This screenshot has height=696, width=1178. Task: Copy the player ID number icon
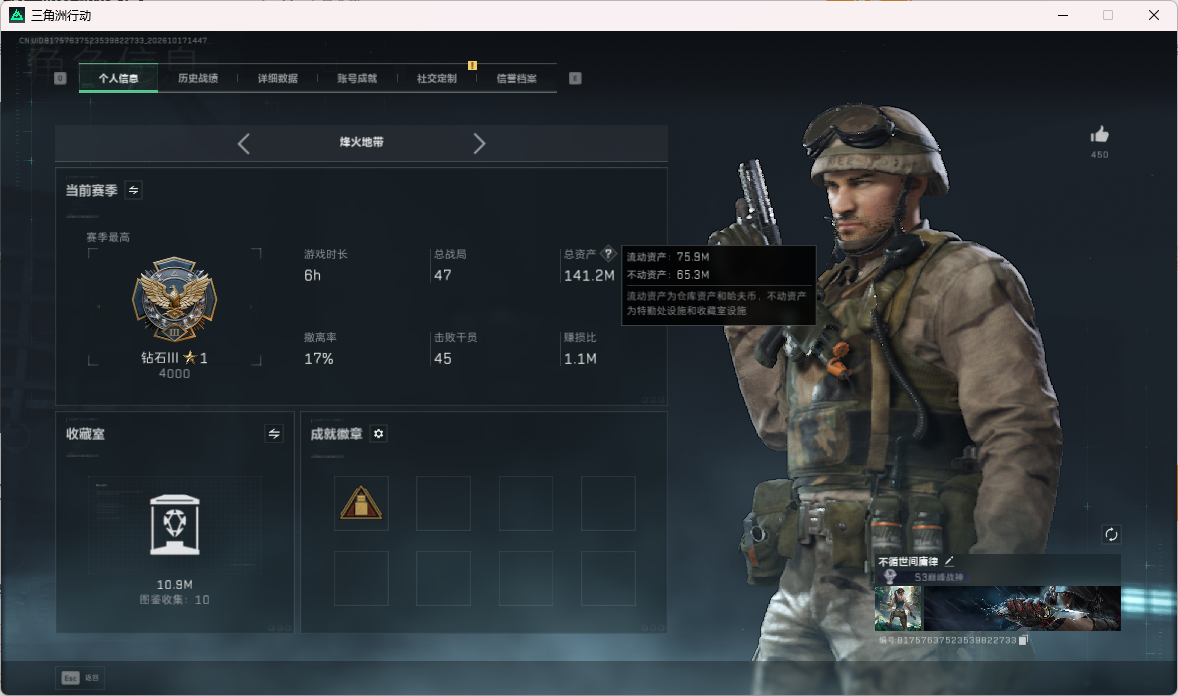click(x=1022, y=640)
